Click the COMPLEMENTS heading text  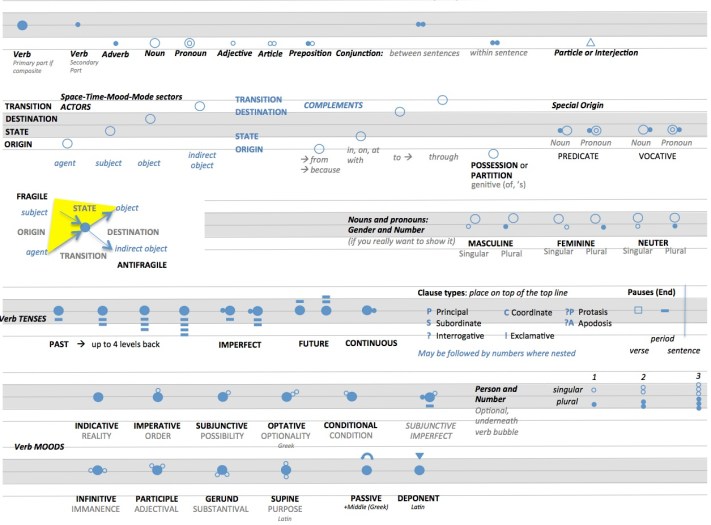[333, 105]
